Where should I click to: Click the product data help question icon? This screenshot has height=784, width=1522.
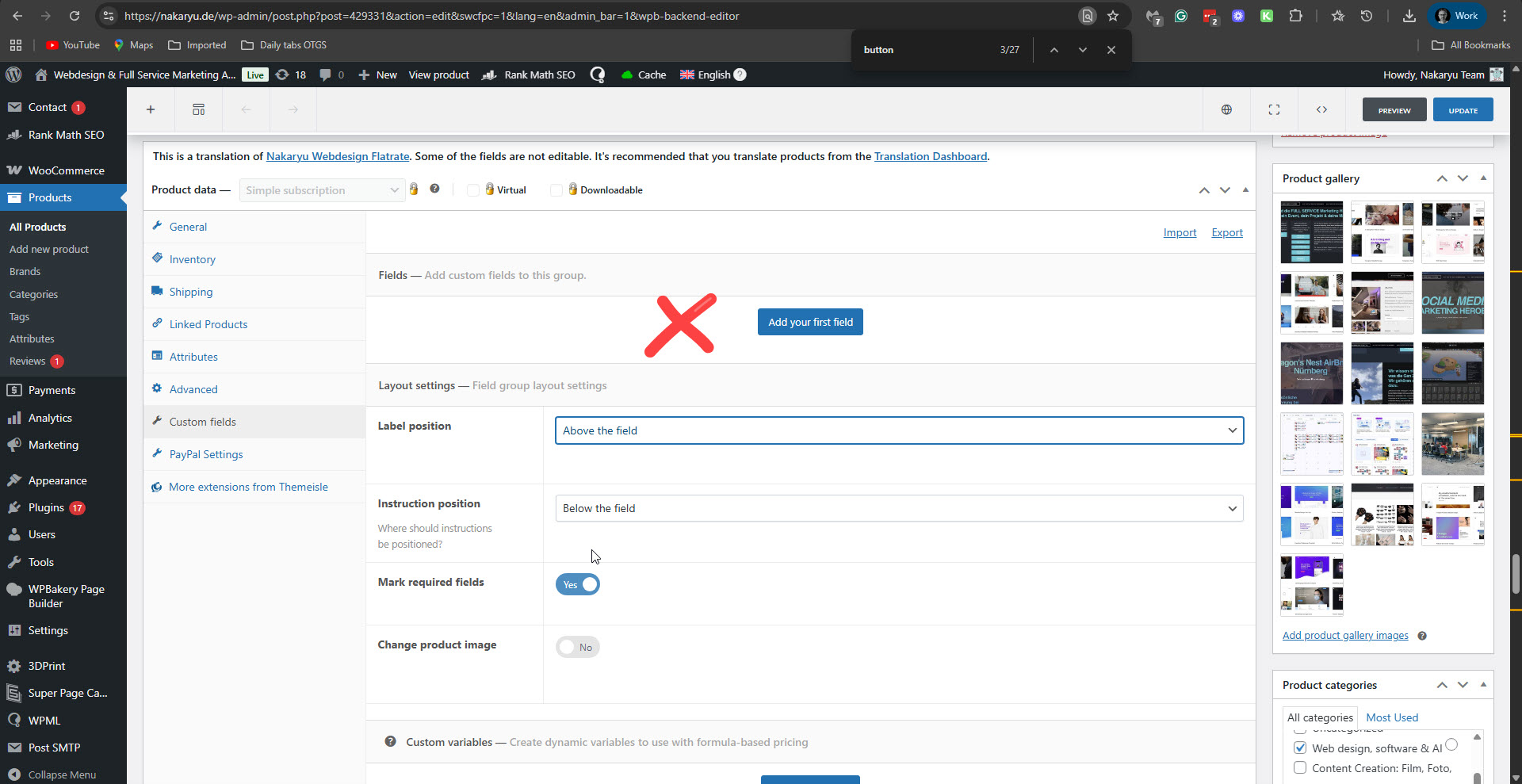pos(434,189)
